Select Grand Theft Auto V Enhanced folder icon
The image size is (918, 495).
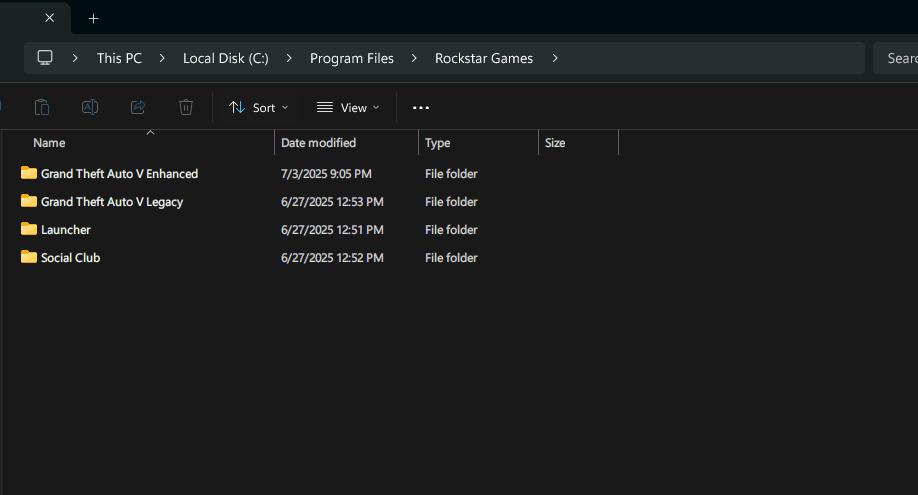tap(28, 174)
